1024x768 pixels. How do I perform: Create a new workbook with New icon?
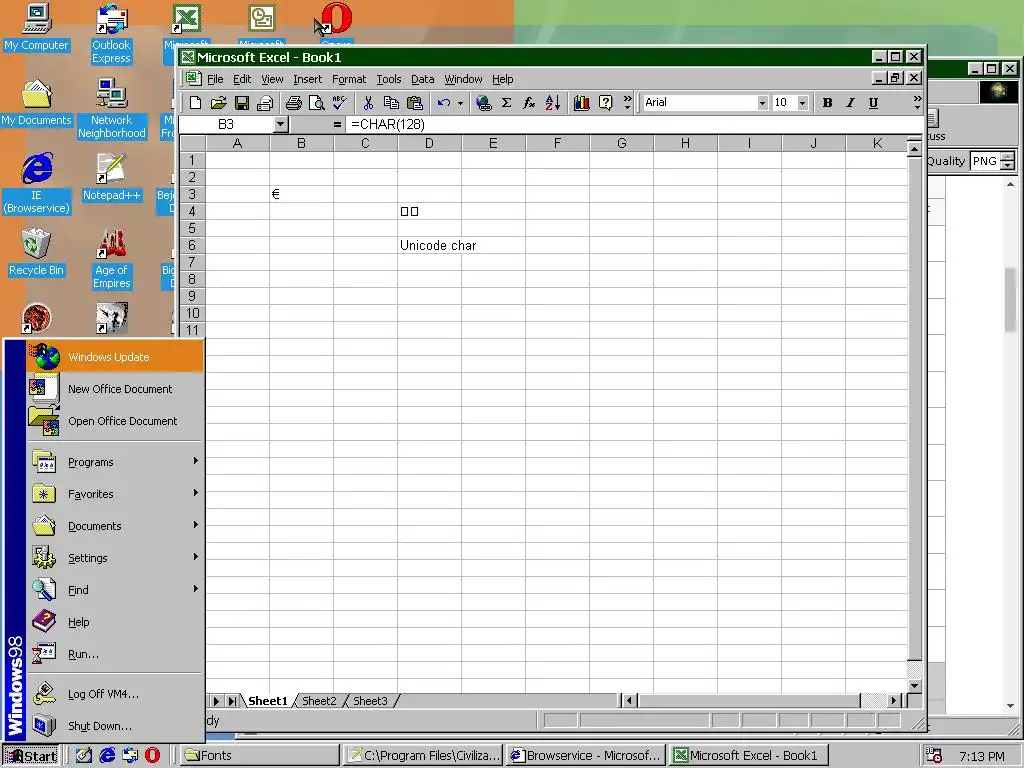pos(195,103)
